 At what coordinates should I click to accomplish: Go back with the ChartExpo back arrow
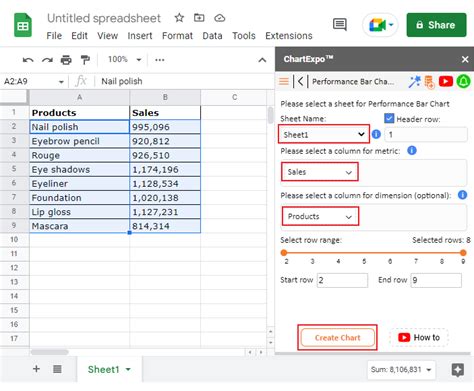(x=300, y=81)
